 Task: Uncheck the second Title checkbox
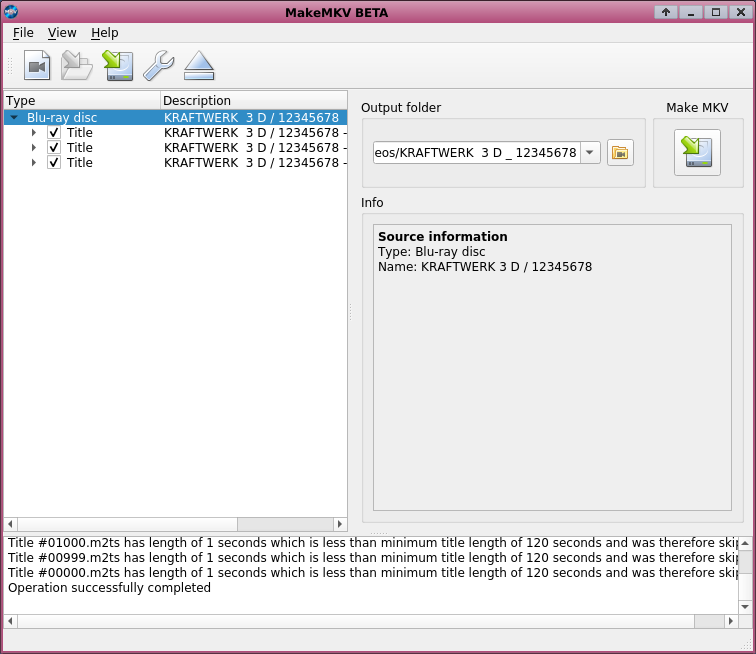pyautogui.click(x=54, y=148)
